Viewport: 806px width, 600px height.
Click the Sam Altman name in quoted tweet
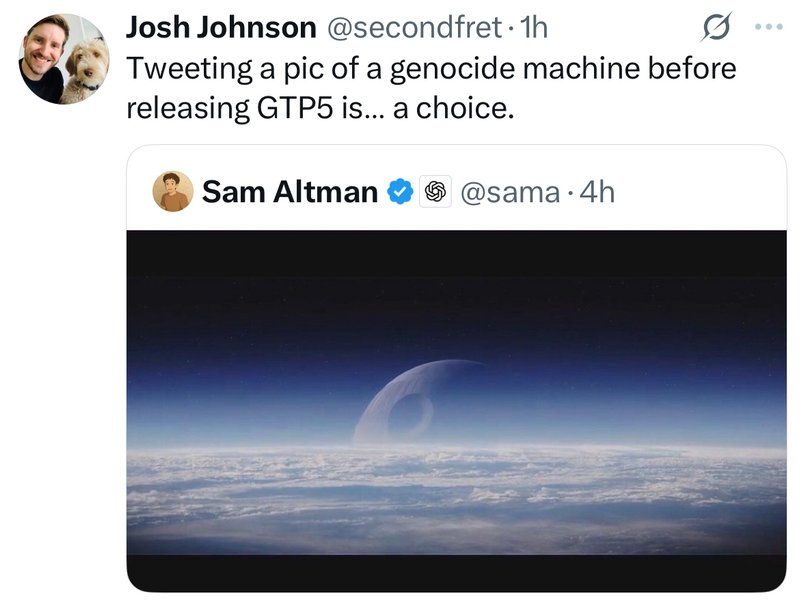click(x=289, y=191)
